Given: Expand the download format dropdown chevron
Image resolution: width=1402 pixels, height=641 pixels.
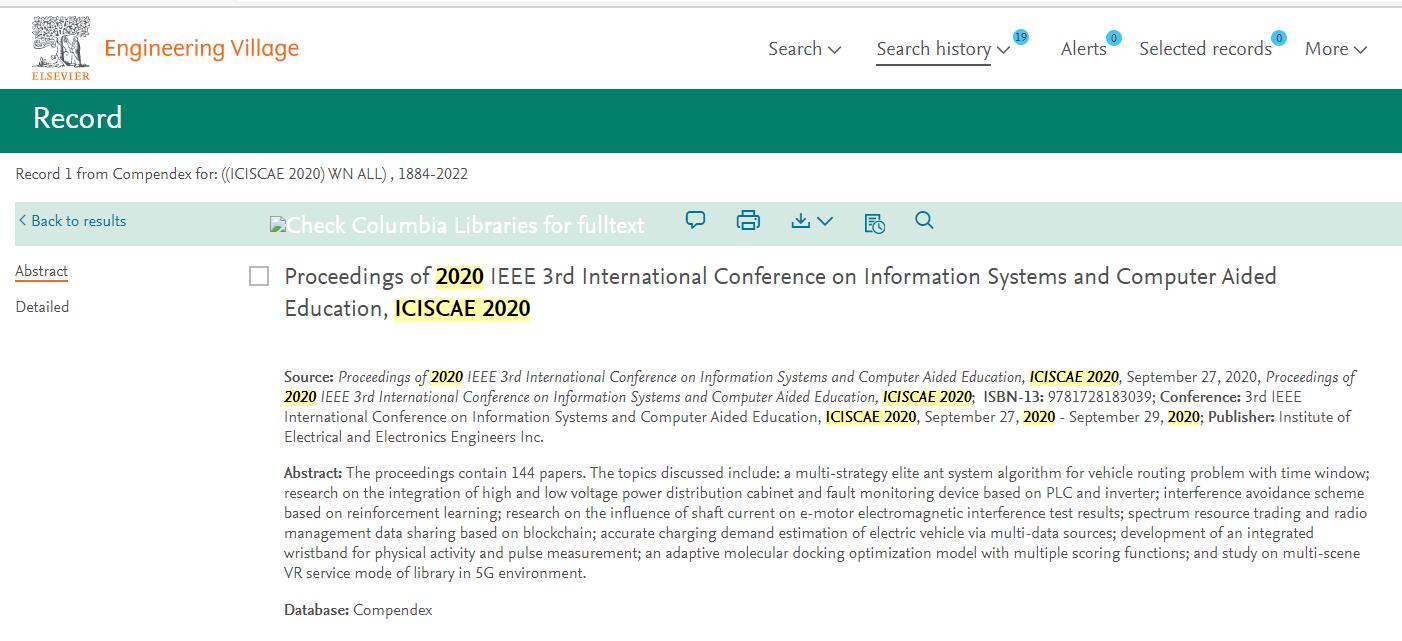Looking at the screenshot, I should [823, 223].
